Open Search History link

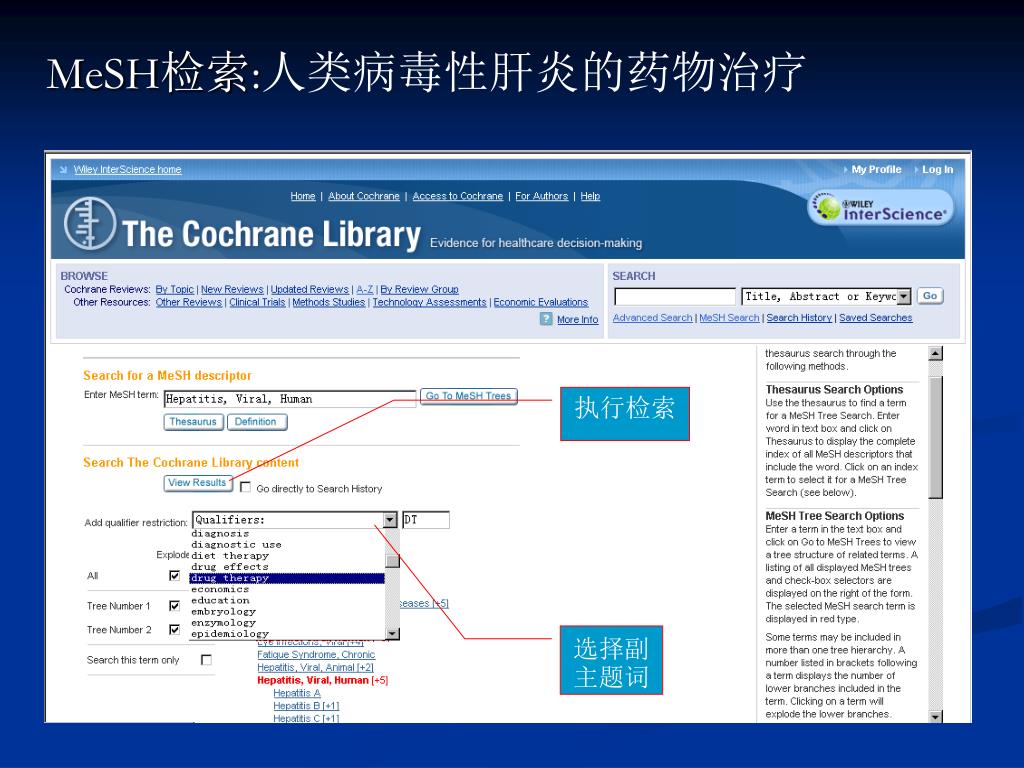click(799, 318)
